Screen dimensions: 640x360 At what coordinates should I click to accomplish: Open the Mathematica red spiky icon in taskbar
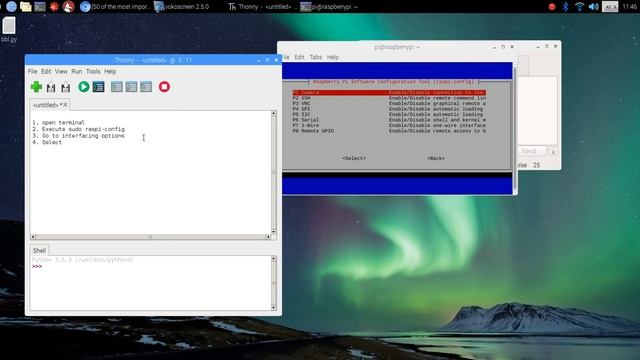tap(54, 7)
